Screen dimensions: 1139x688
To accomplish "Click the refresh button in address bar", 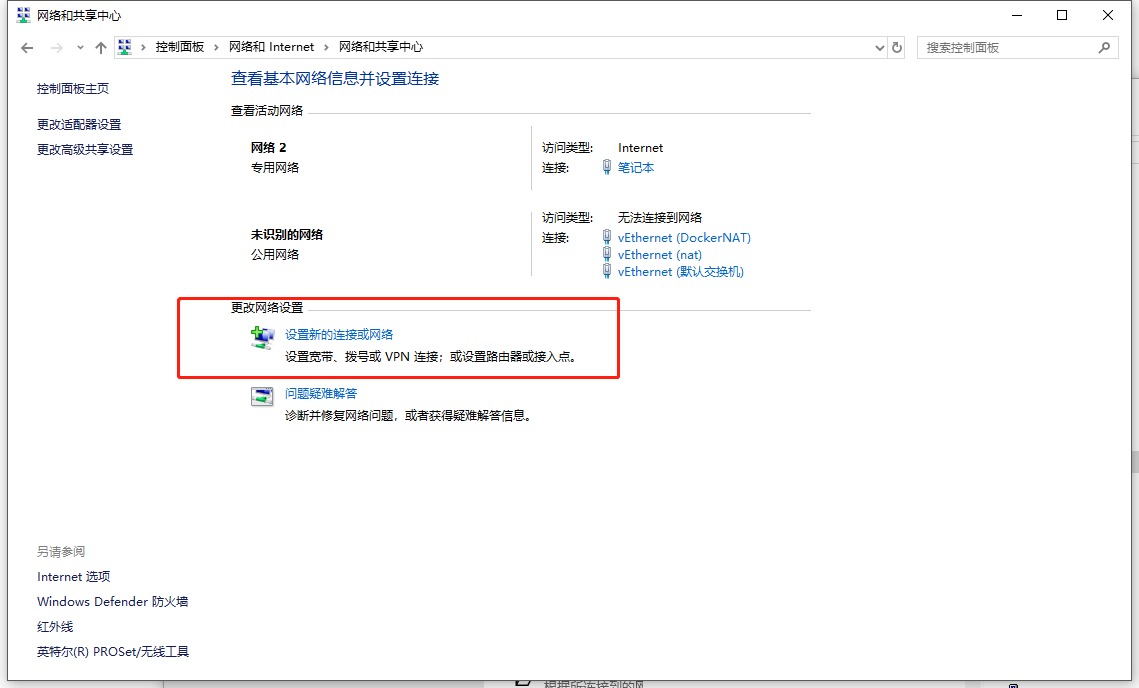I will click(x=897, y=47).
